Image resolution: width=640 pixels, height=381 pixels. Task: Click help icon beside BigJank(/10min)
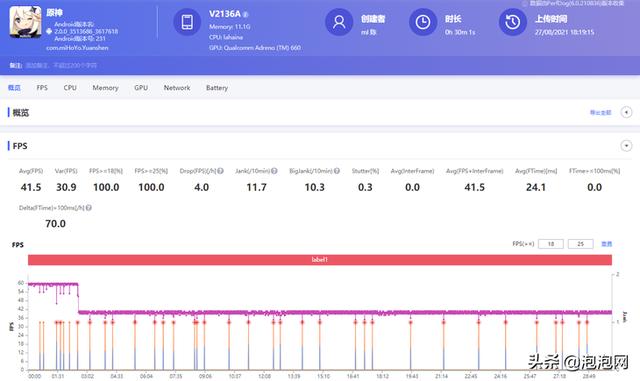(337, 171)
